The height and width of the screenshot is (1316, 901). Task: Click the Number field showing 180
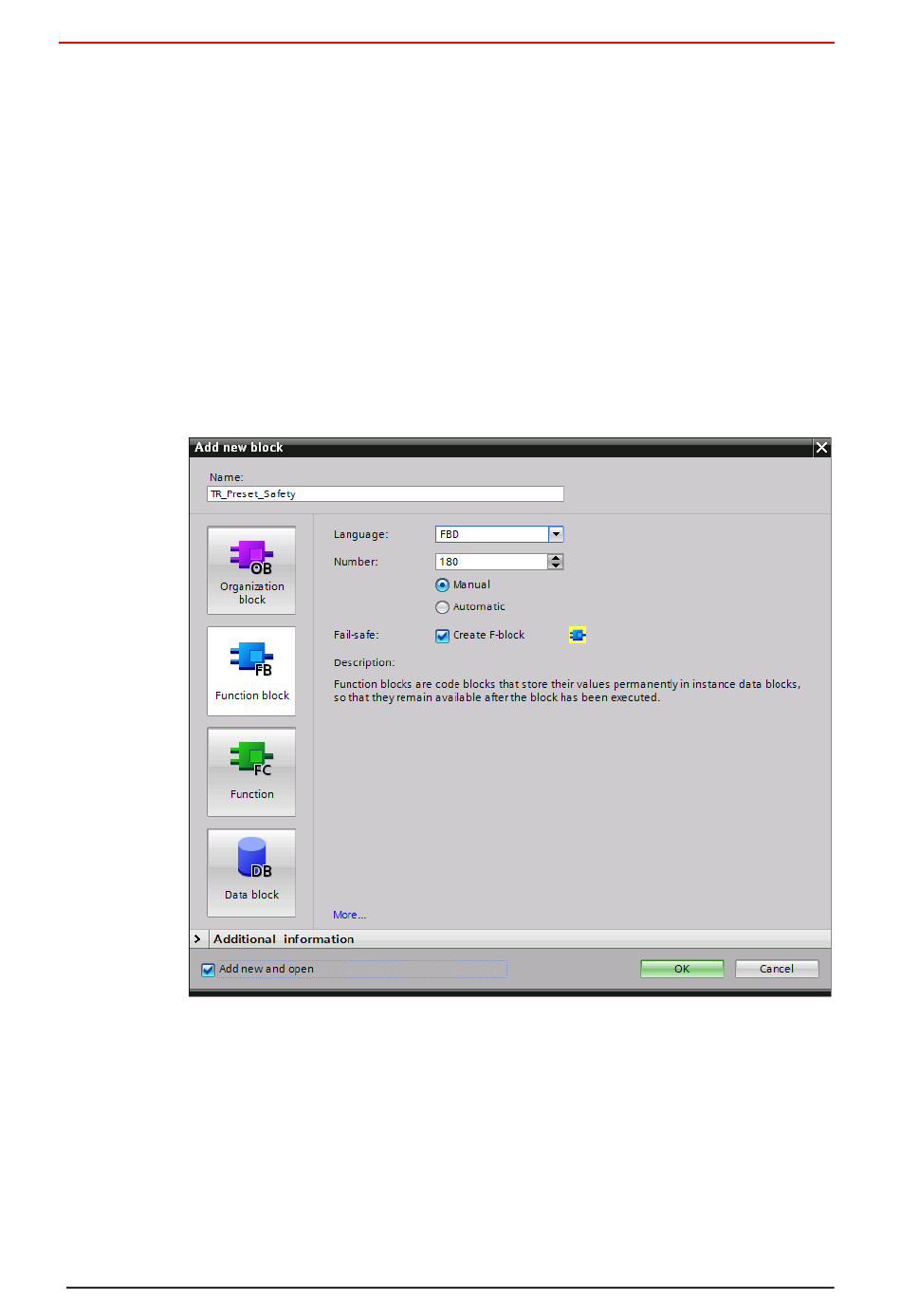click(491, 562)
